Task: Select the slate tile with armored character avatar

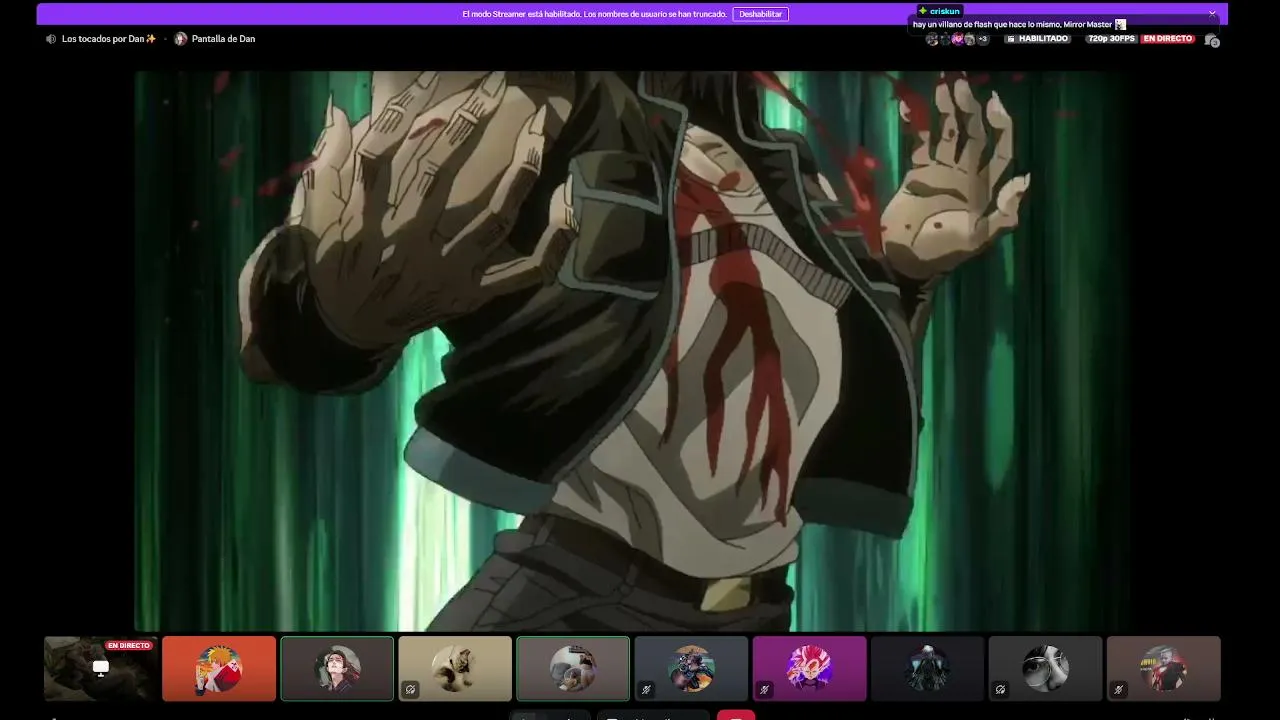Action: 691,668
